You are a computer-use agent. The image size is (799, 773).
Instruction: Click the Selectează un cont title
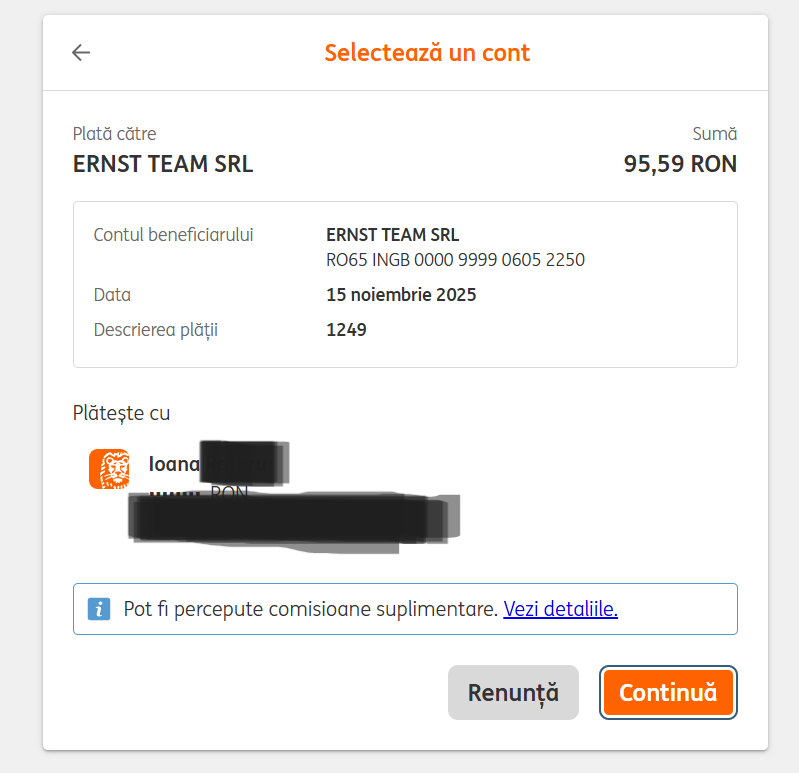tap(427, 53)
